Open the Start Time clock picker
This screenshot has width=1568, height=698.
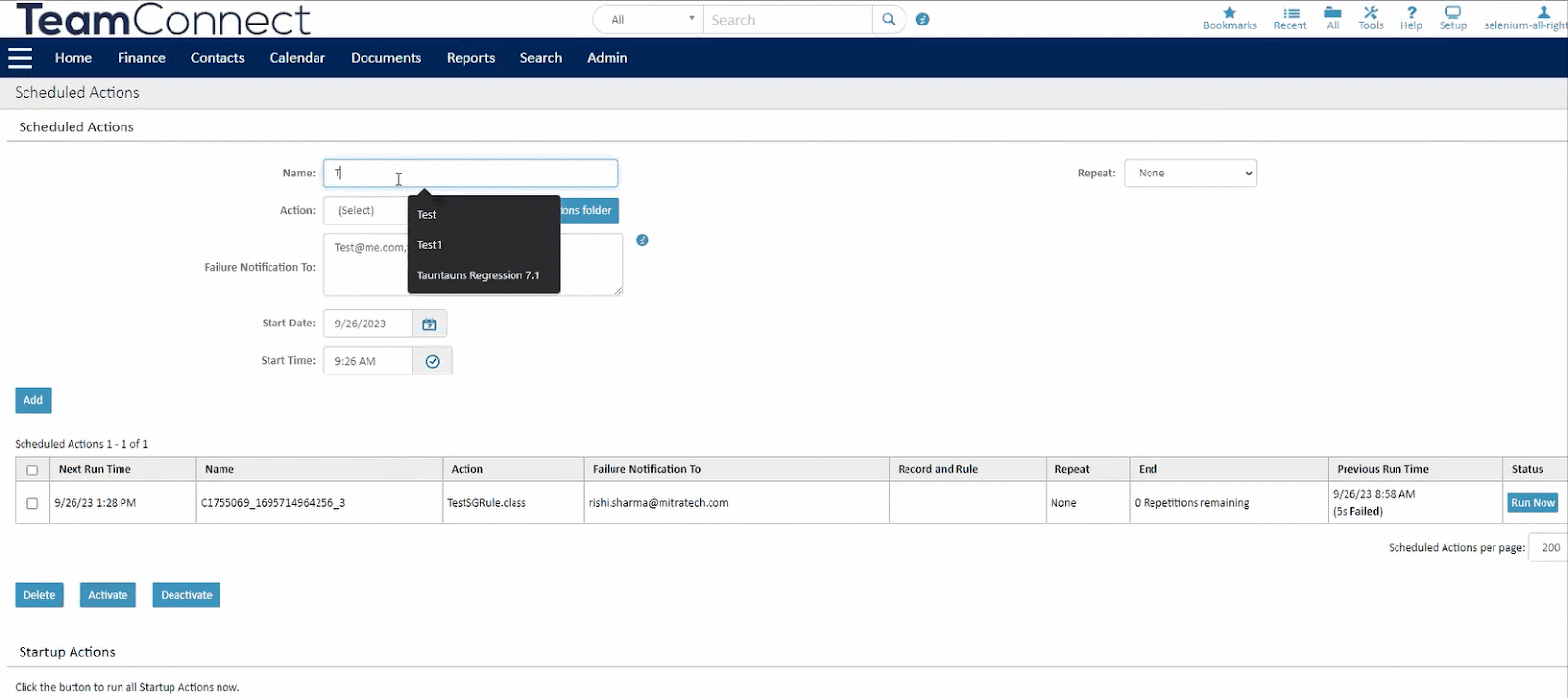[432, 361]
